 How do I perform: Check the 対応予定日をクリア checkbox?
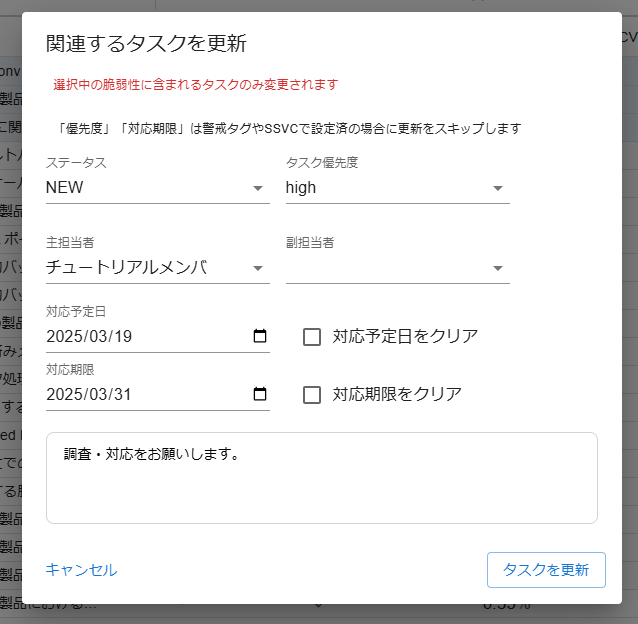pyautogui.click(x=312, y=337)
